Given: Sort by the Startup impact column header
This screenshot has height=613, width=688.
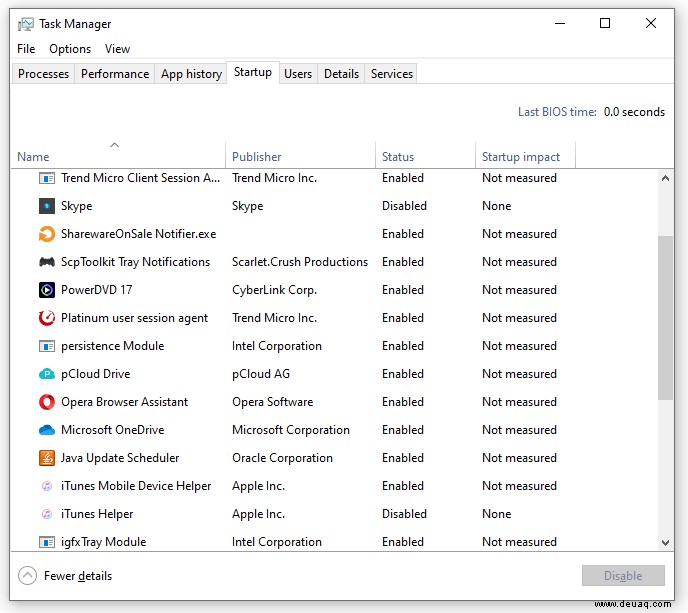Looking at the screenshot, I should click(x=525, y=154).
